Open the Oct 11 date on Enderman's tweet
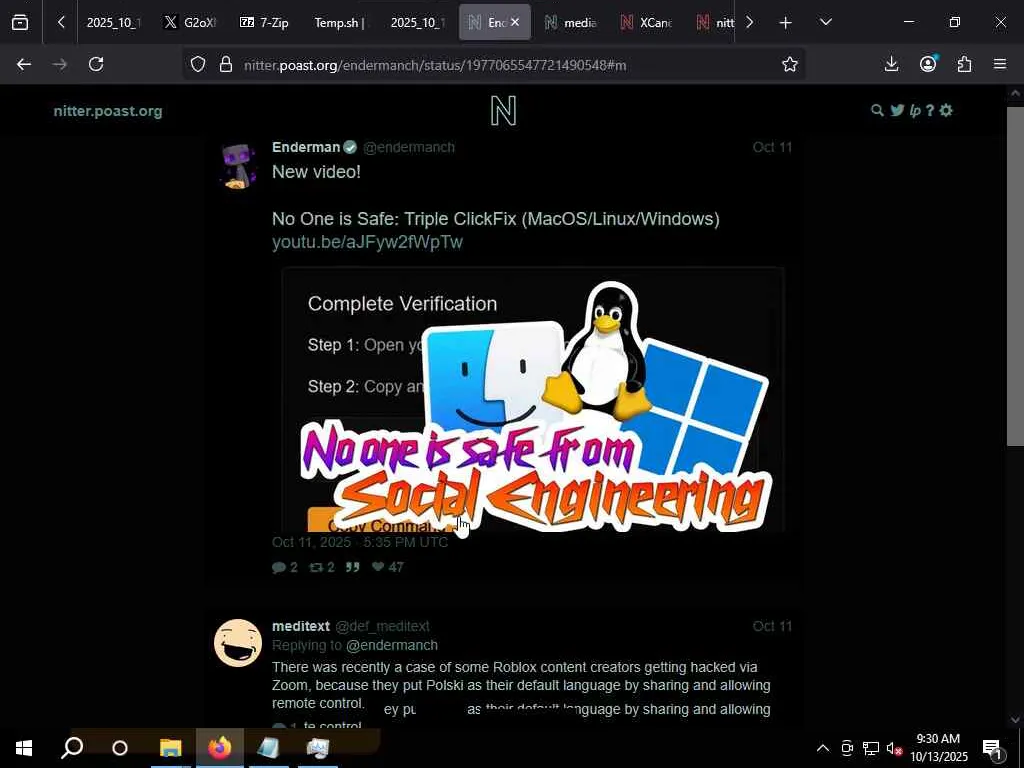This screenshot has width=1024, height=768. (x=772, y=147)
